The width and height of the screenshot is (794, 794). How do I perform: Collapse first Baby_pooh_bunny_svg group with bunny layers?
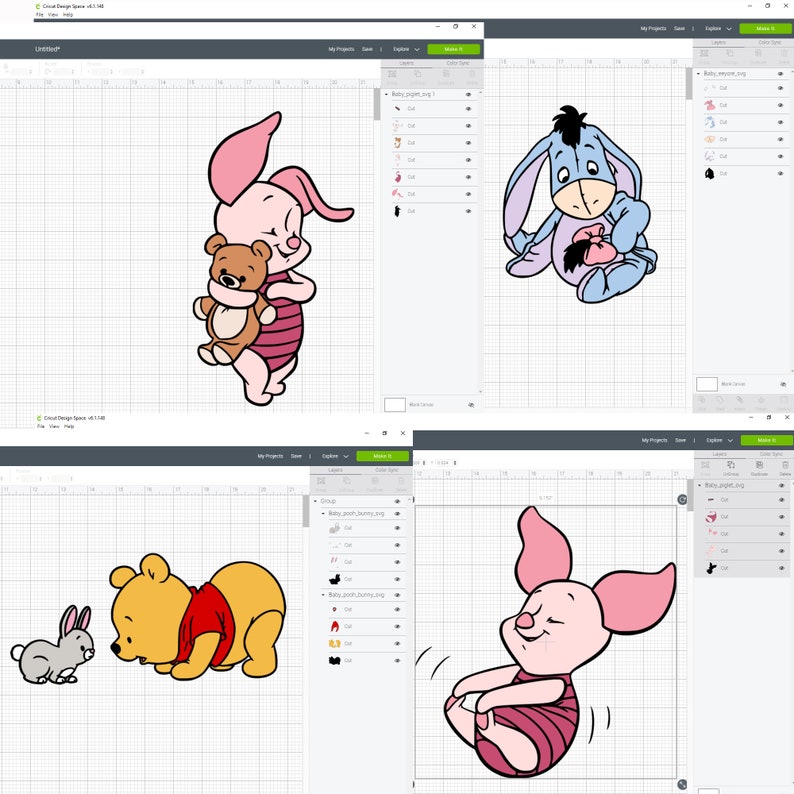[324, 513]
